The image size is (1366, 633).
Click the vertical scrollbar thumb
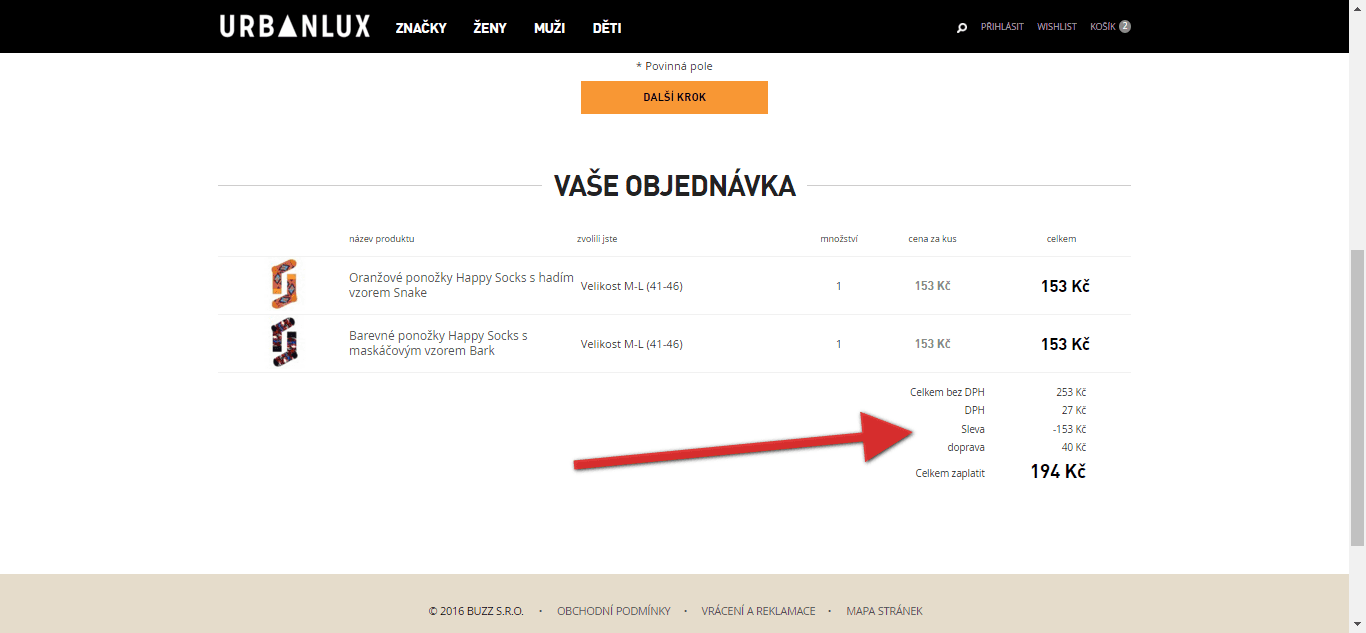[x=1357, y=398]
